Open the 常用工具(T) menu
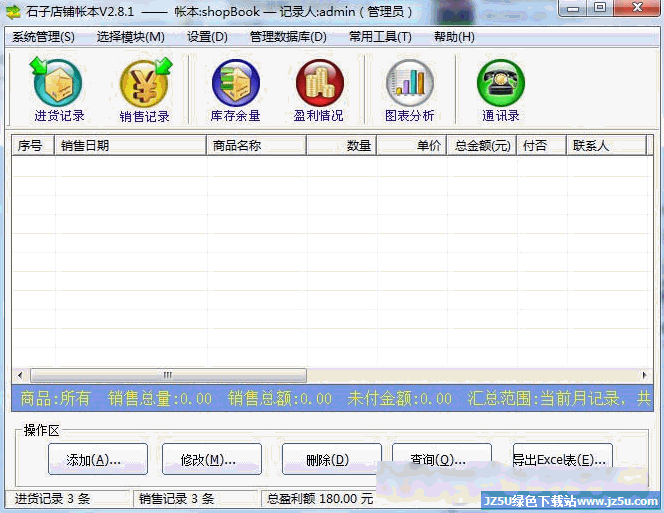664x513 pixels. point(380,37)
